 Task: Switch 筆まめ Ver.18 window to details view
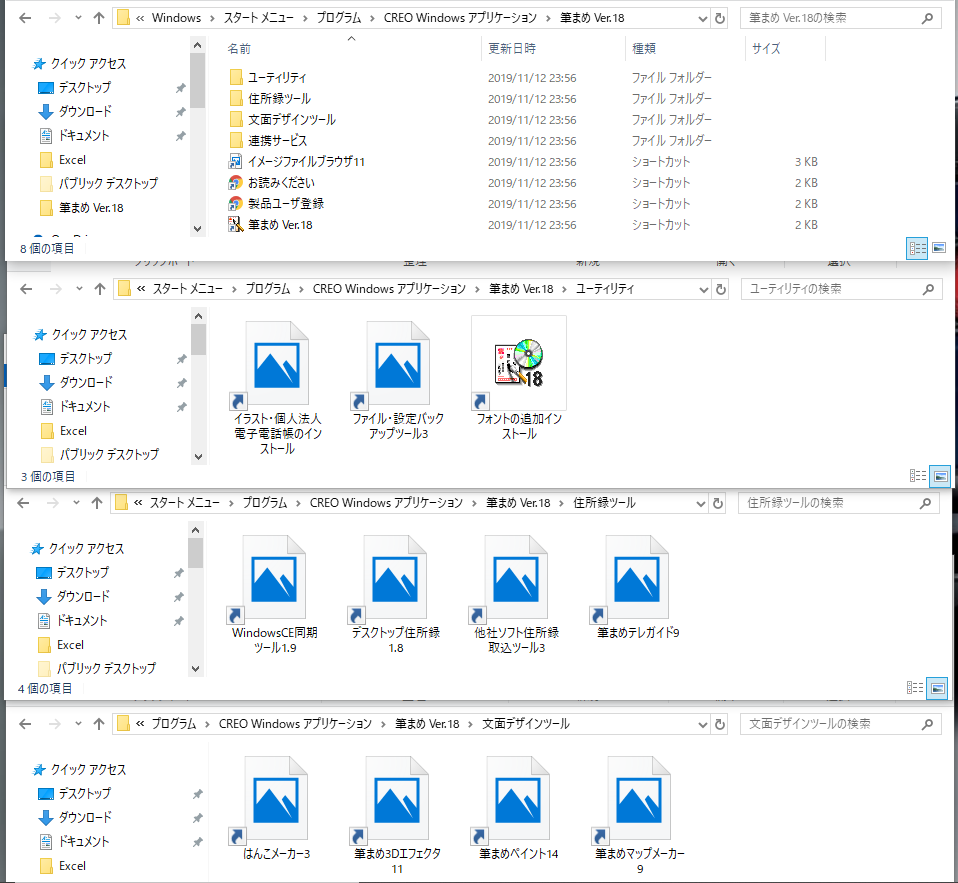(x=917, y=248)
